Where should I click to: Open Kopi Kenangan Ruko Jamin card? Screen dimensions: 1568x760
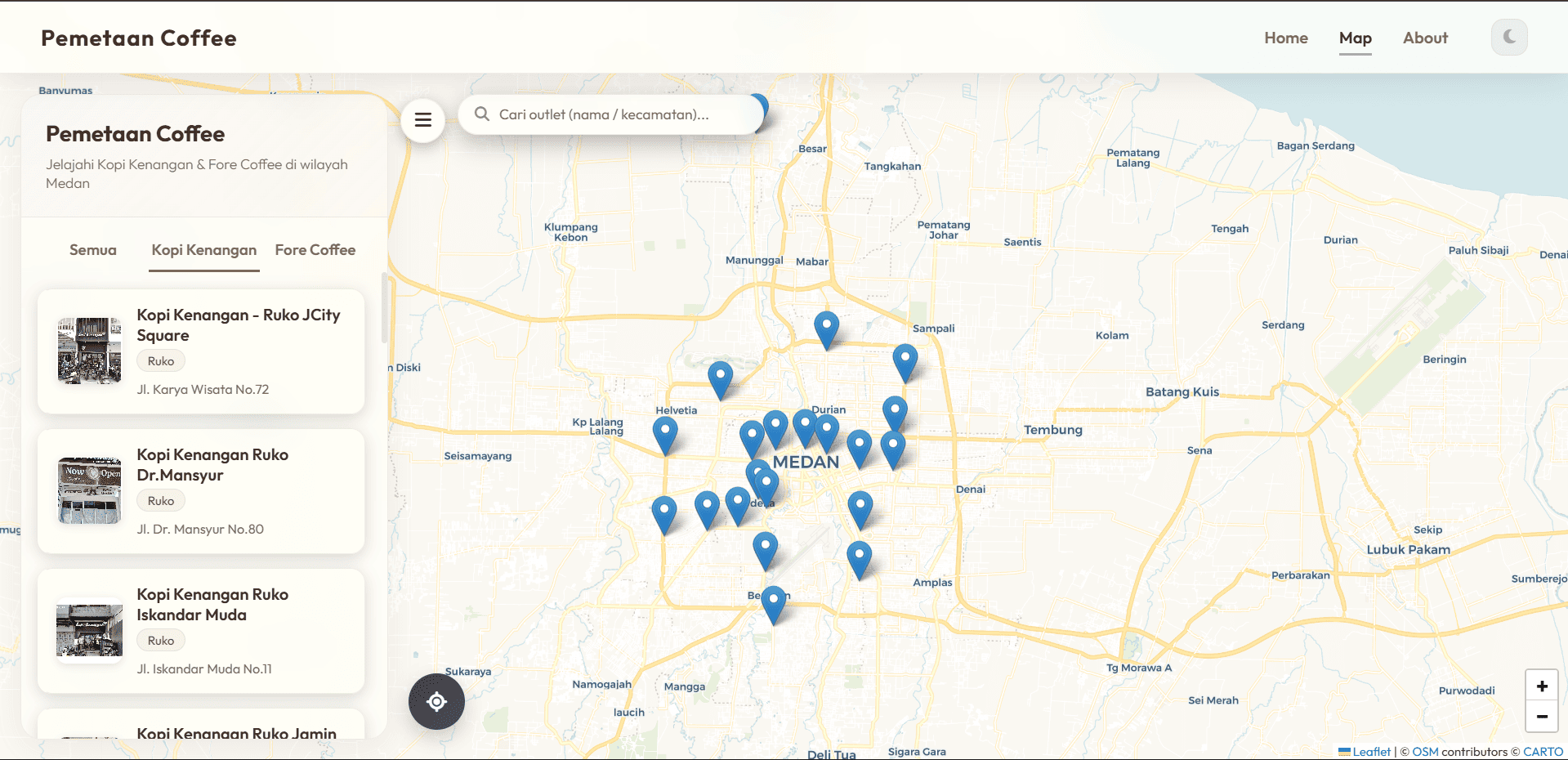201,724
